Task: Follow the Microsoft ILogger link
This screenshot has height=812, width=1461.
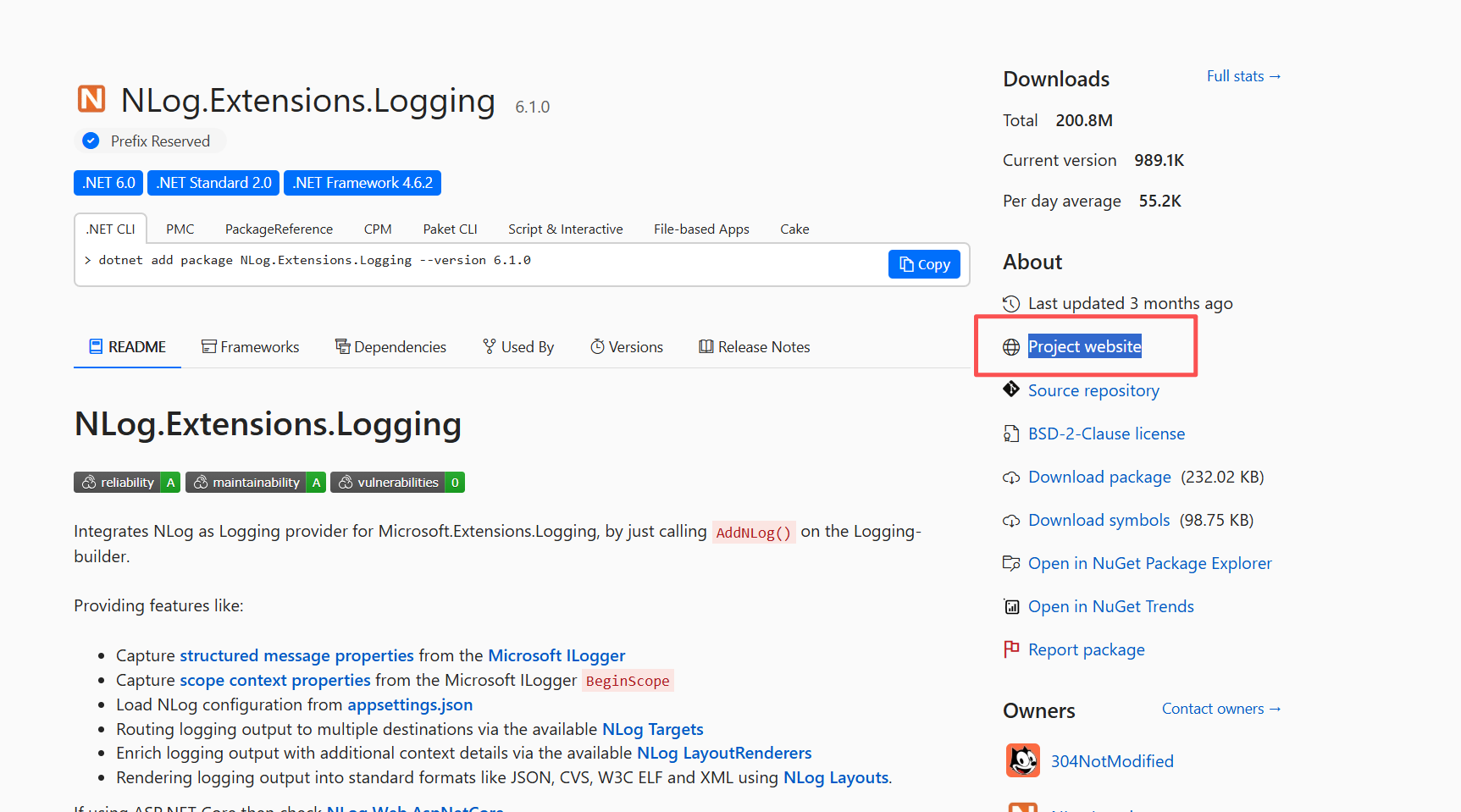Action: pos(556,655)
